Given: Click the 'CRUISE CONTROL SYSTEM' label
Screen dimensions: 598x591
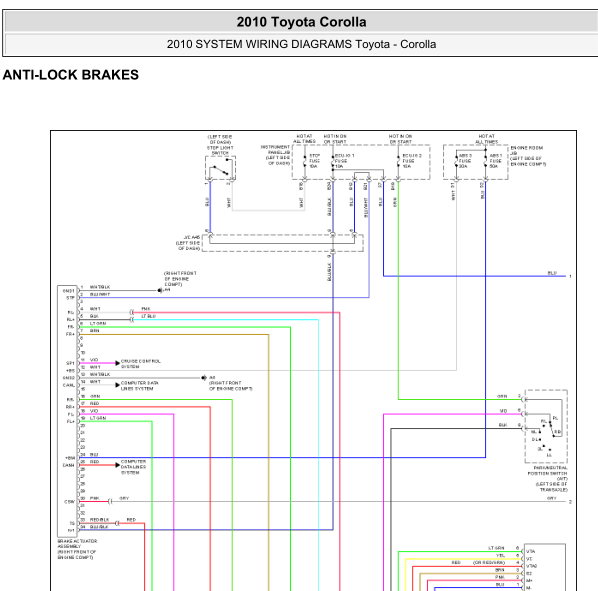Looking at the screenshot, I should 141,364.
